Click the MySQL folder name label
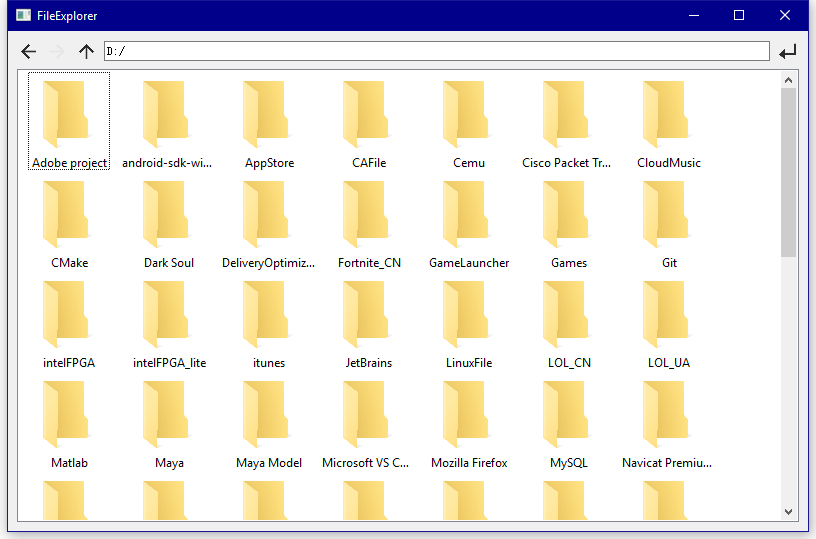816x539 pixels. coord(569,463)
